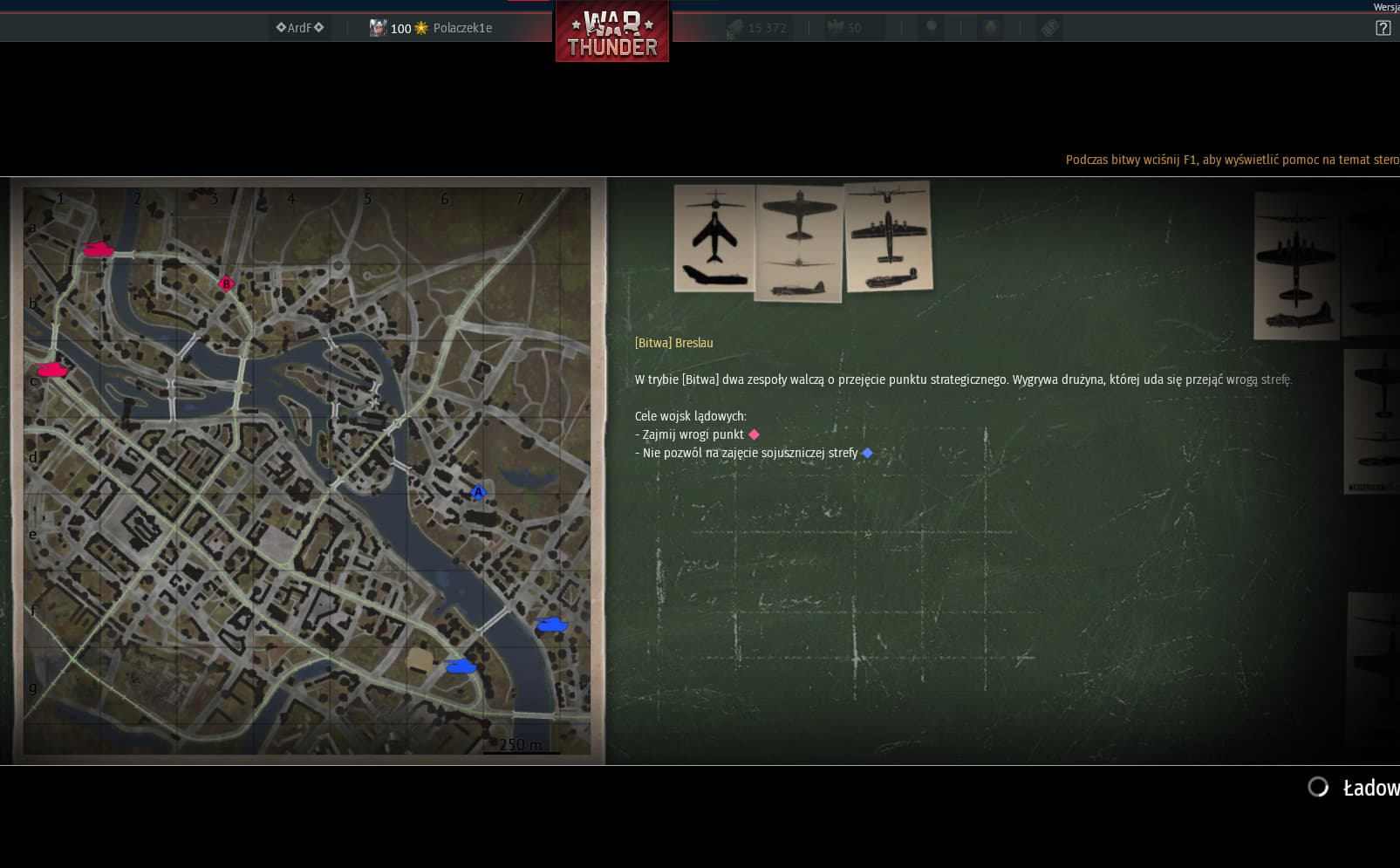Click the red tank spawn in row c
The image size is (1400, 868).
tap(52, 370)
